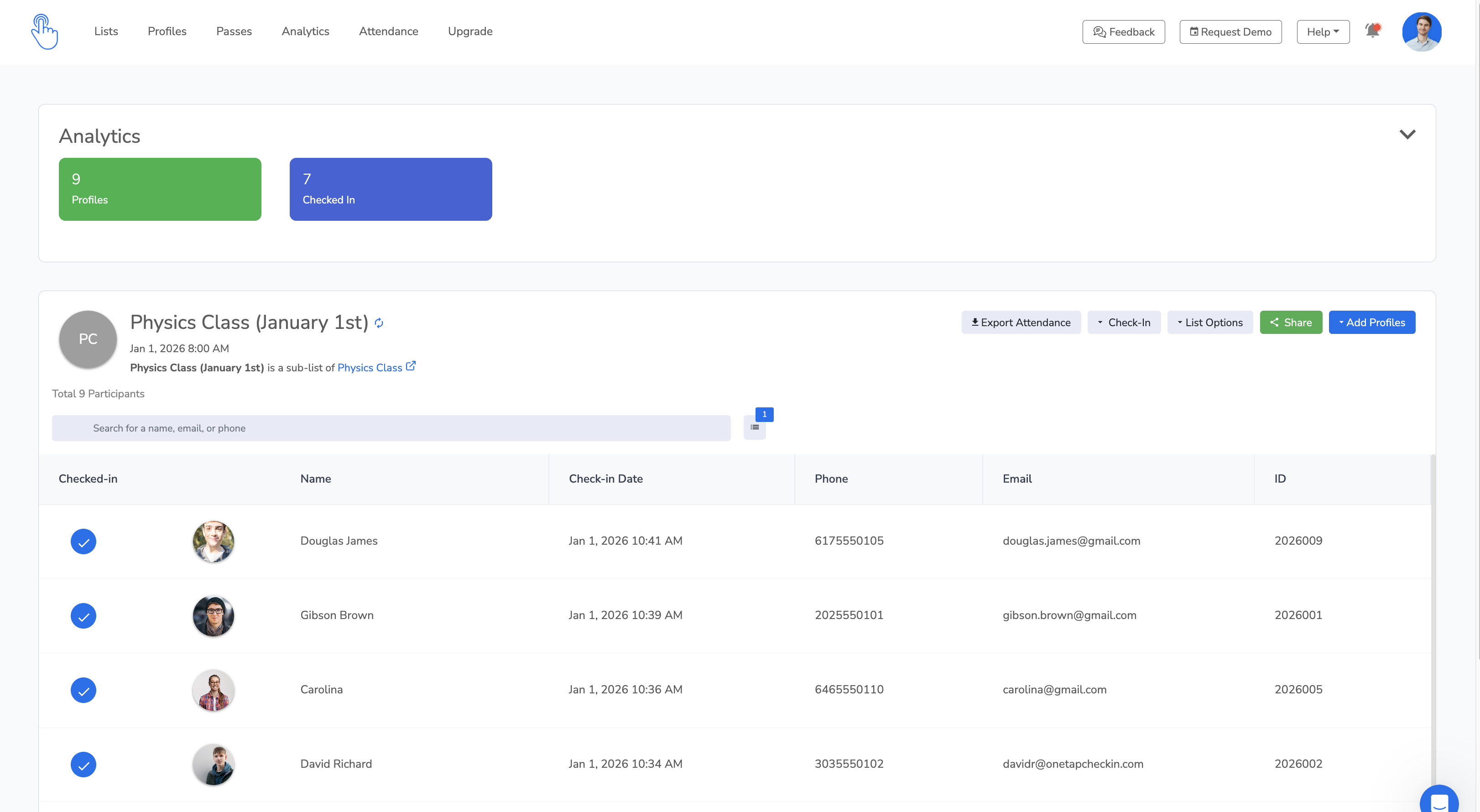Screen dimensions: 1480x812
Task: Click the Export Attendance button
Action: [1021, 323]
